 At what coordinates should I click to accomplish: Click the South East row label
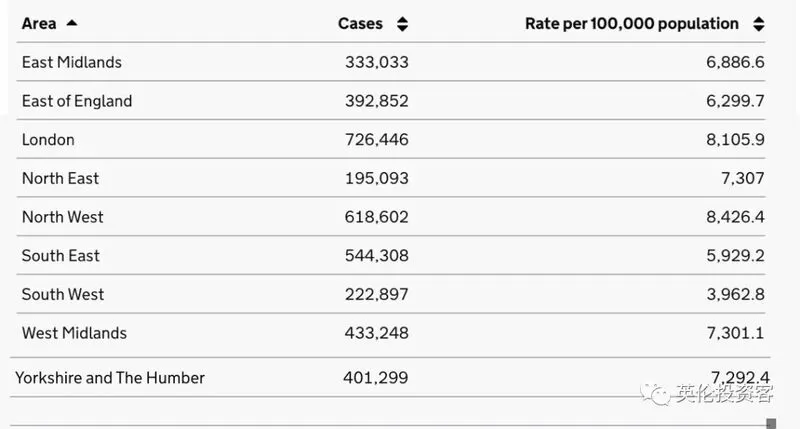point(61,256)
